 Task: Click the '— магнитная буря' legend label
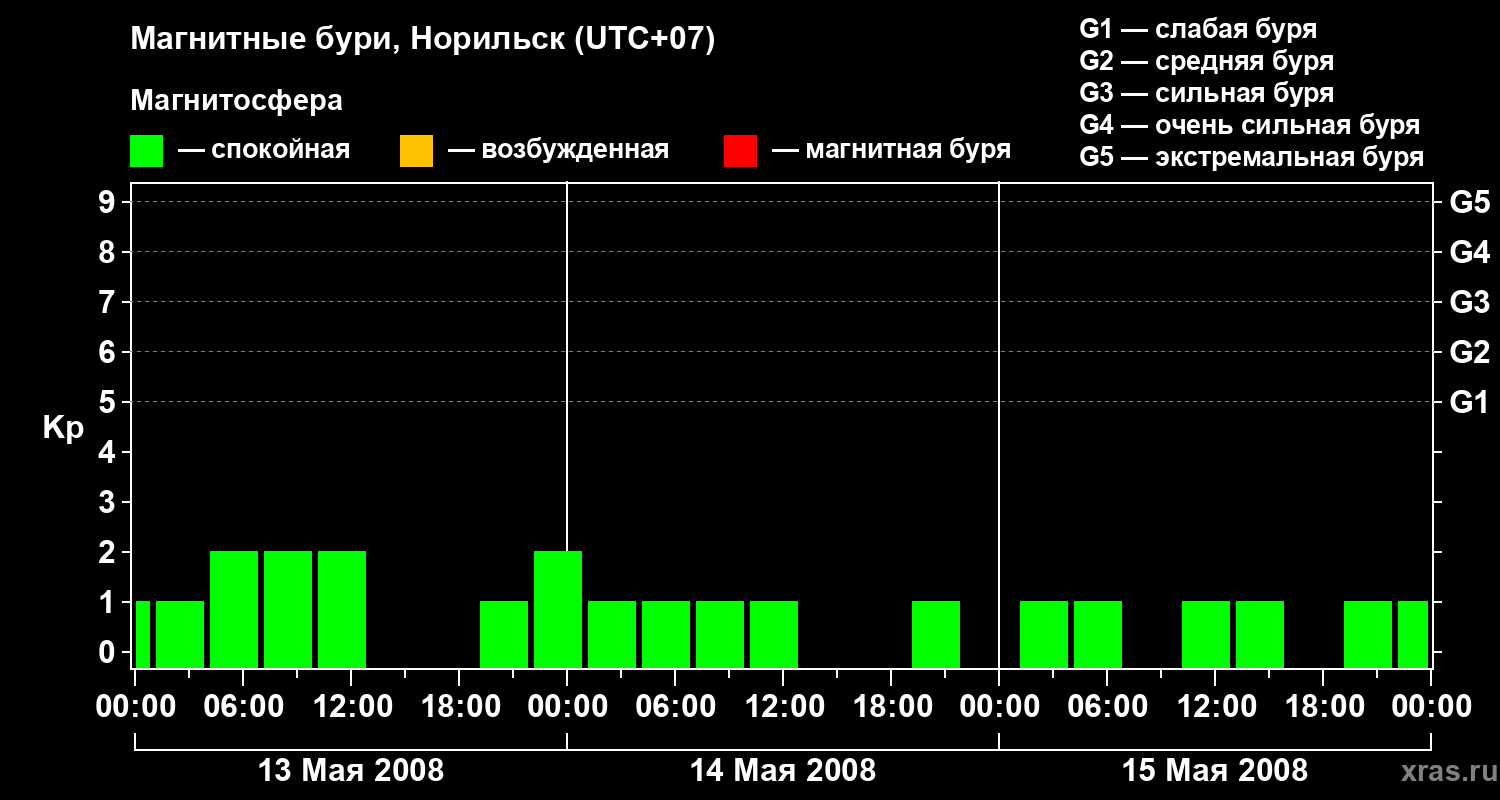pos(892,151)
